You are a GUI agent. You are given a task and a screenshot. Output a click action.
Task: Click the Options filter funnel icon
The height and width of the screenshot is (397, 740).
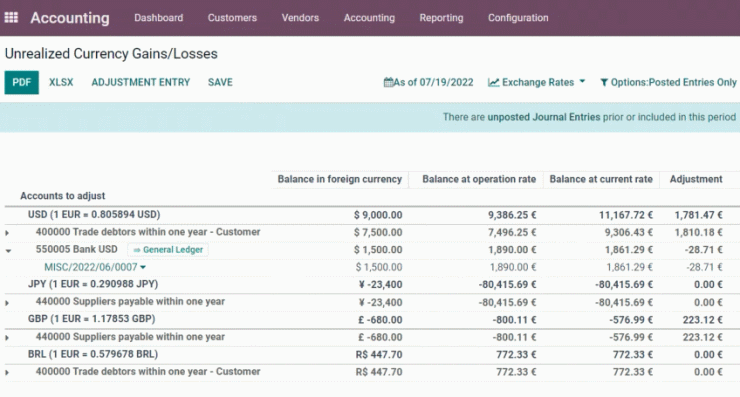click(604, 83)
